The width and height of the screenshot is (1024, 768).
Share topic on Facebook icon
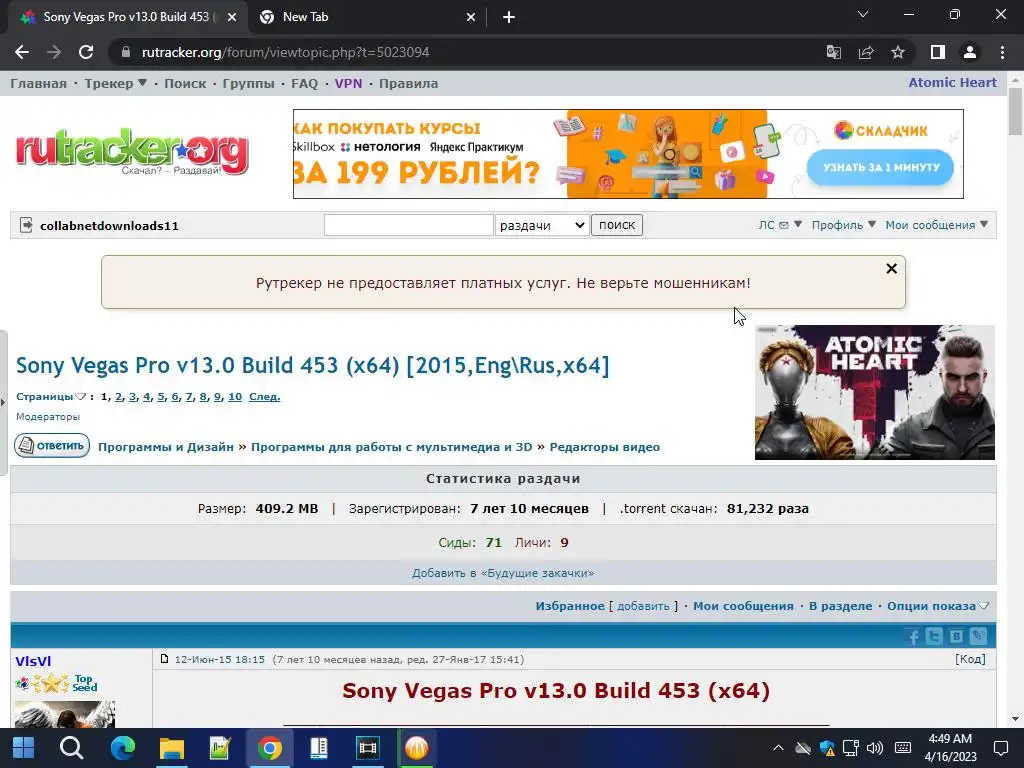click(913, 636)
